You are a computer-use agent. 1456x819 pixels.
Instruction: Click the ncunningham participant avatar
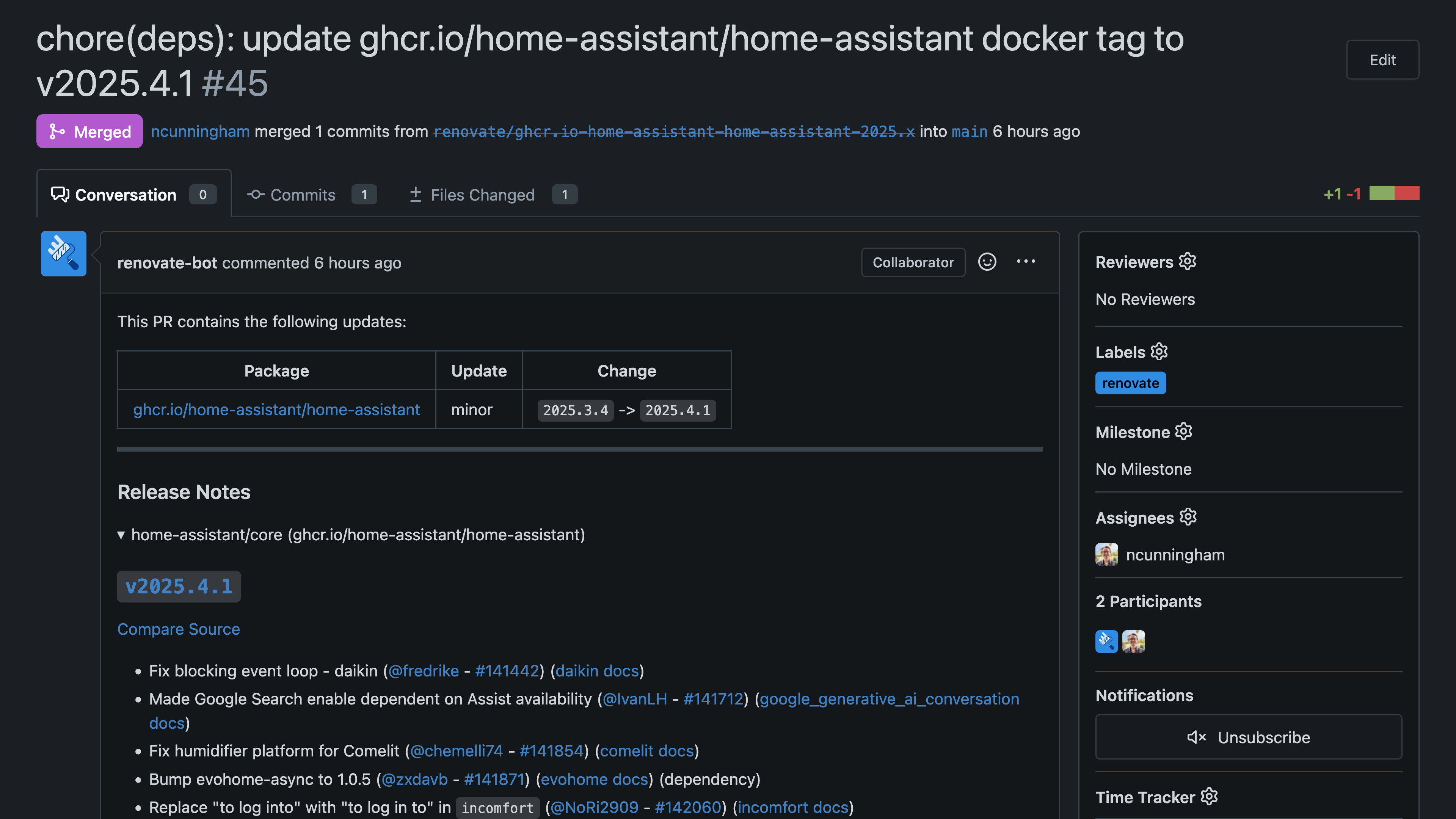1133,642
